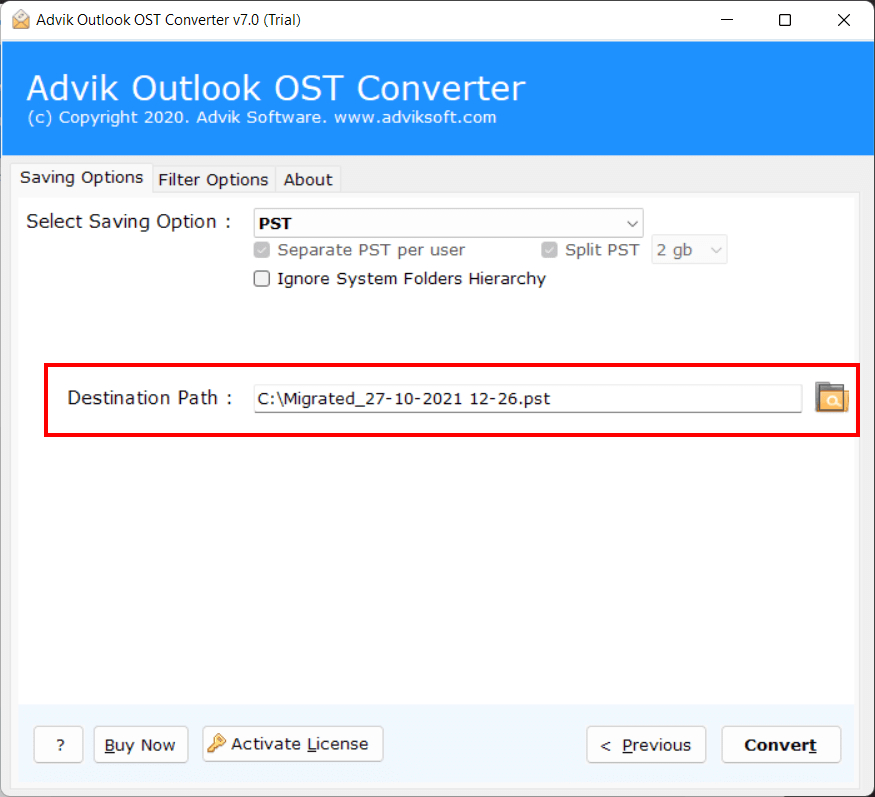The image size is (875, 797).
Task: Click the Buy Now button
Action: pos(141,745)
